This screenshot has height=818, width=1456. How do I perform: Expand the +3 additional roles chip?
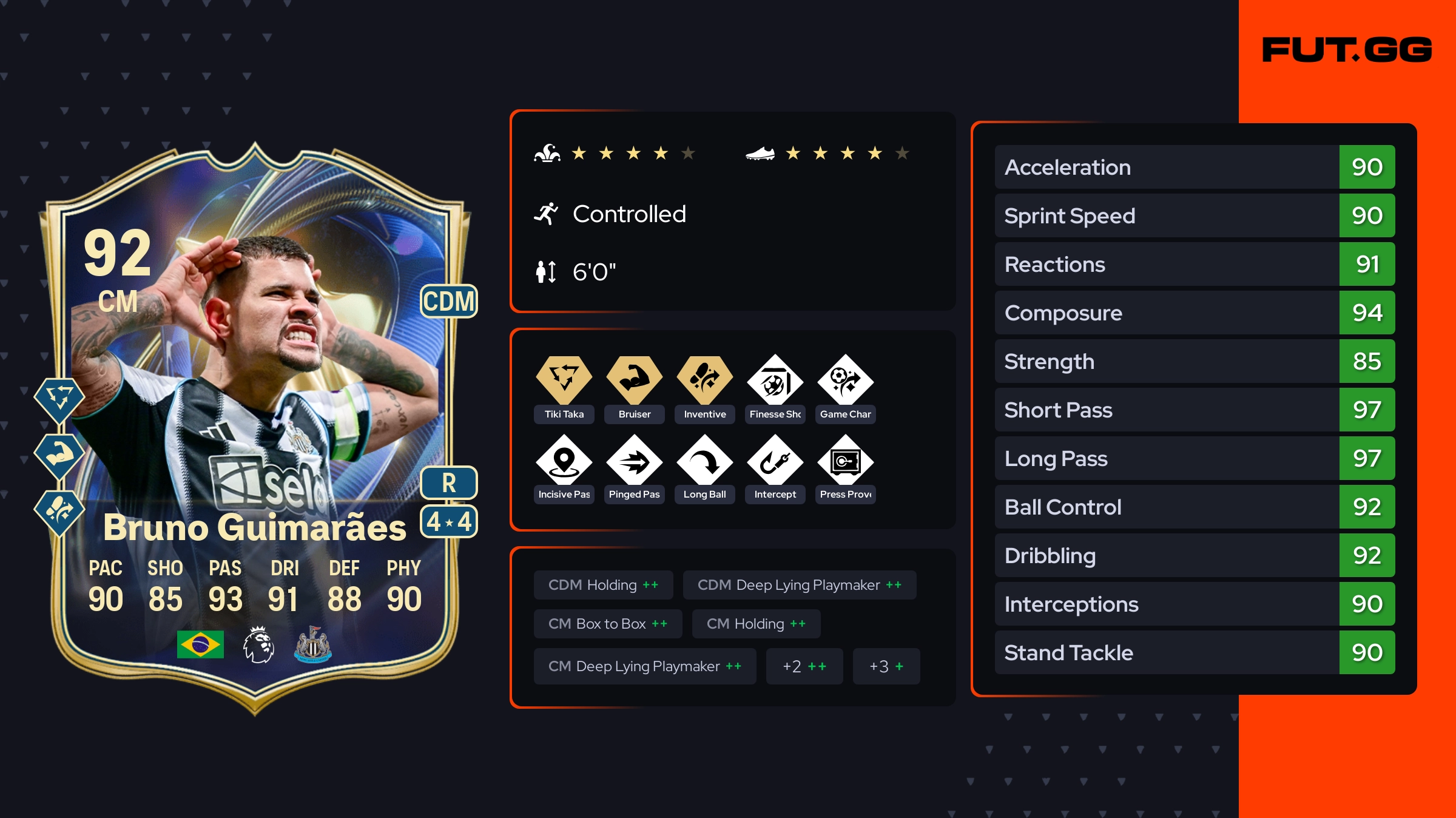(886, 666)
